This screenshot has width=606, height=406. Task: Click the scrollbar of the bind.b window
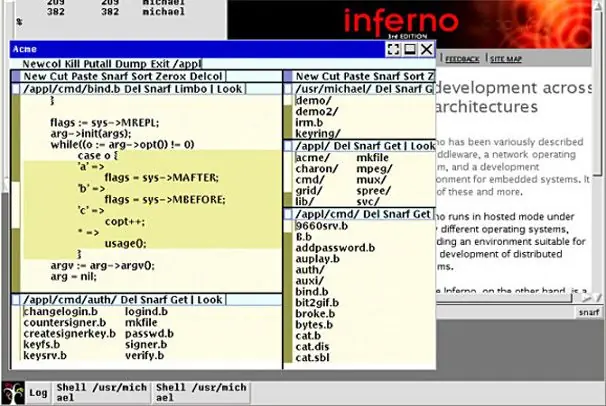pos(16,193)
